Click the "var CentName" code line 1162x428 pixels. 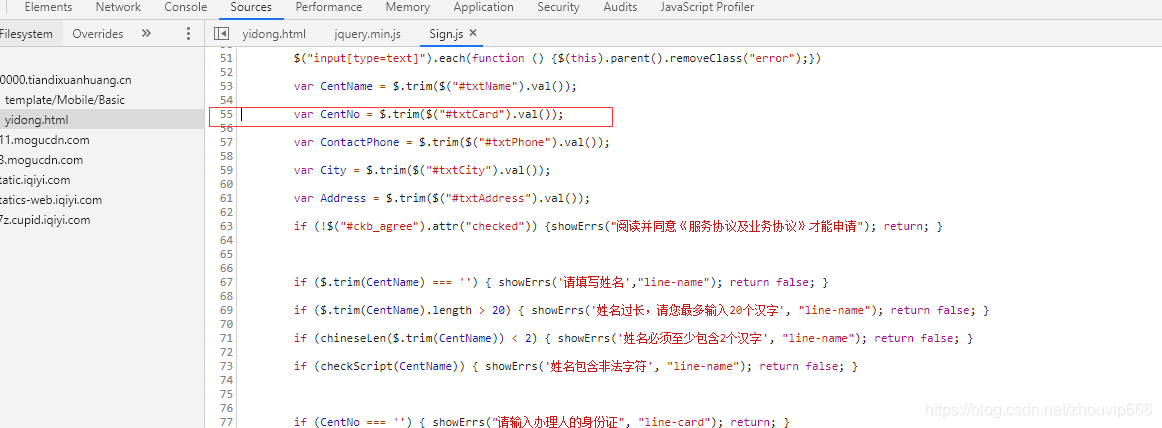(x=435, y=86)
